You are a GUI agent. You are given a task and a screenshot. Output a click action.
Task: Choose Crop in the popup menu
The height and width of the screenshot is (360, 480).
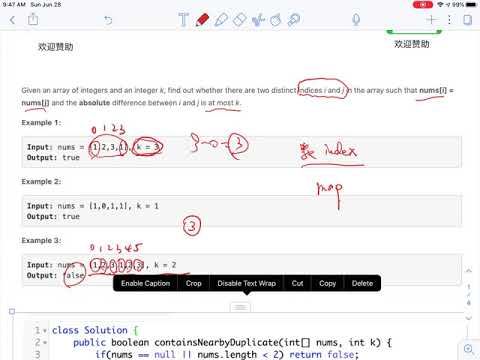(x=194, y=283)
